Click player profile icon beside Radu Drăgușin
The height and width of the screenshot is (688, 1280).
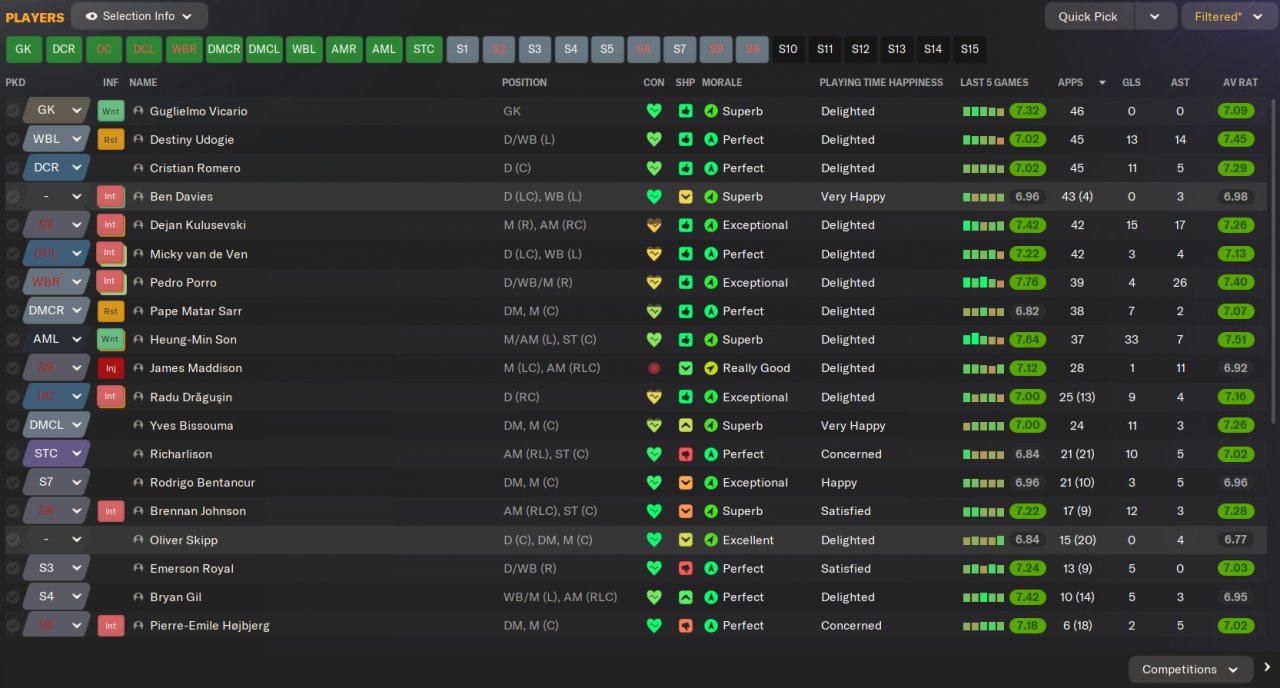138,397
